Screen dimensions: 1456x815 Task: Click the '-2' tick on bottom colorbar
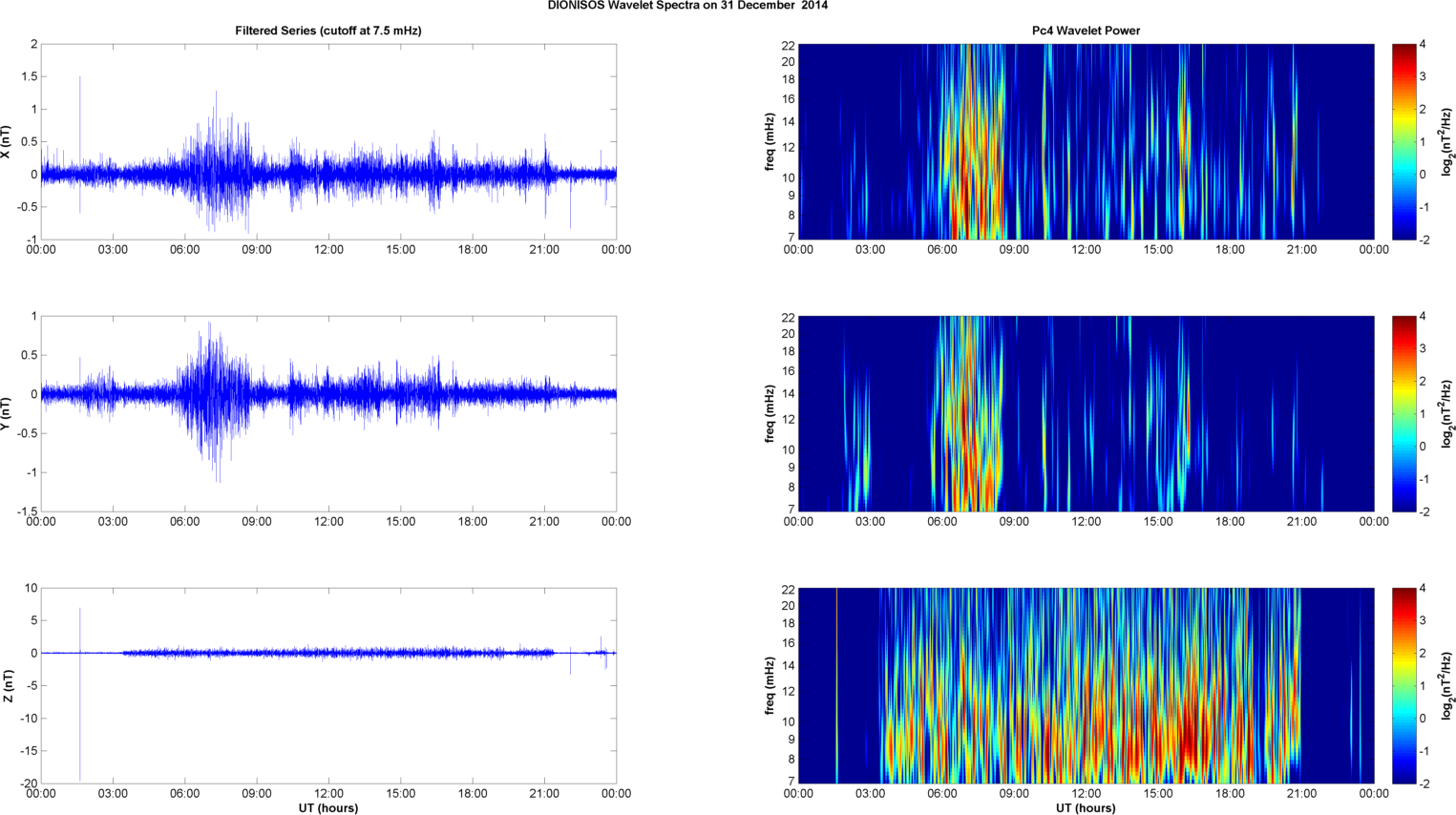1424,784
